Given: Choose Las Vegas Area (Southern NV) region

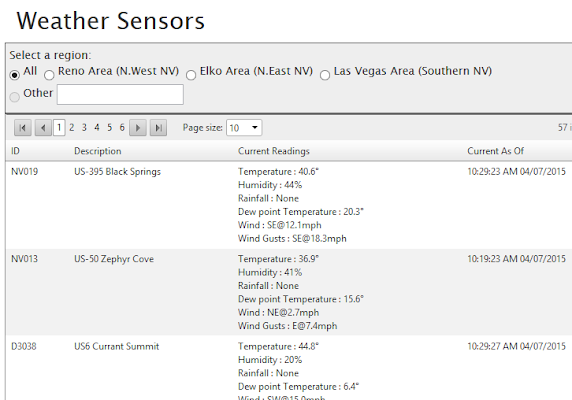Looking at the screenshot, I should 325,75.
